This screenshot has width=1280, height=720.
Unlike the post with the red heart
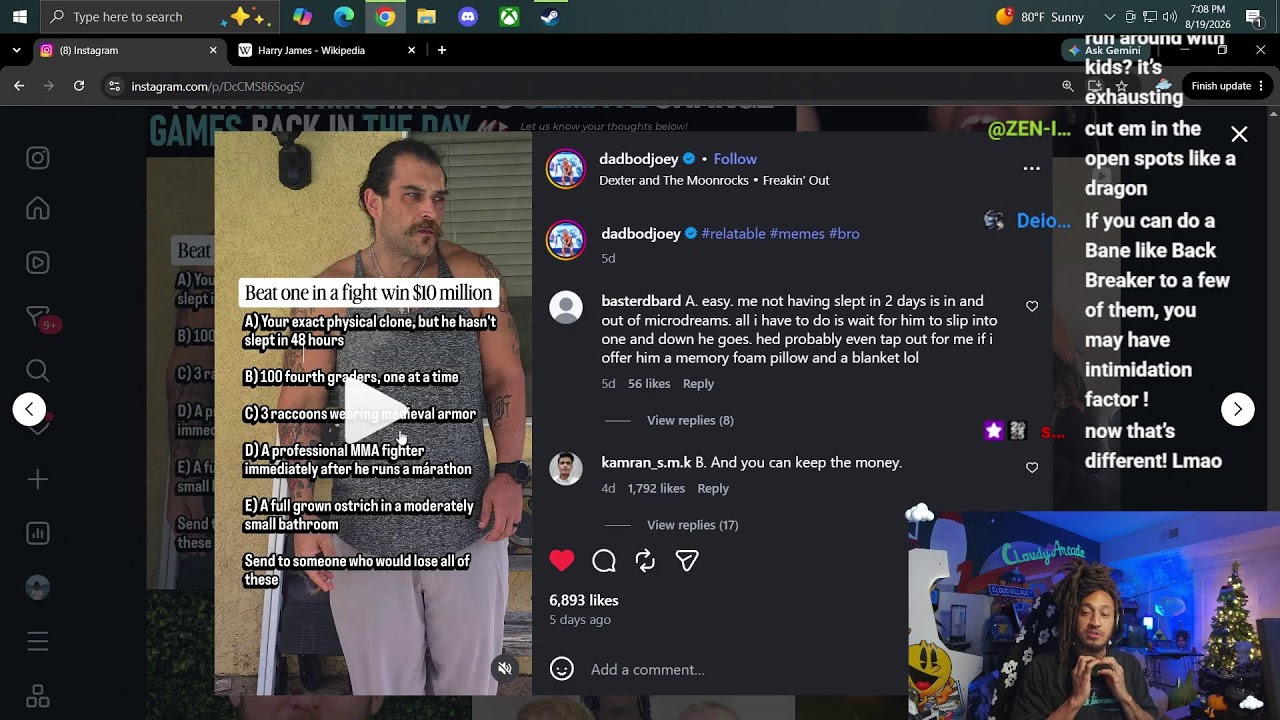[x=562, y=561]
